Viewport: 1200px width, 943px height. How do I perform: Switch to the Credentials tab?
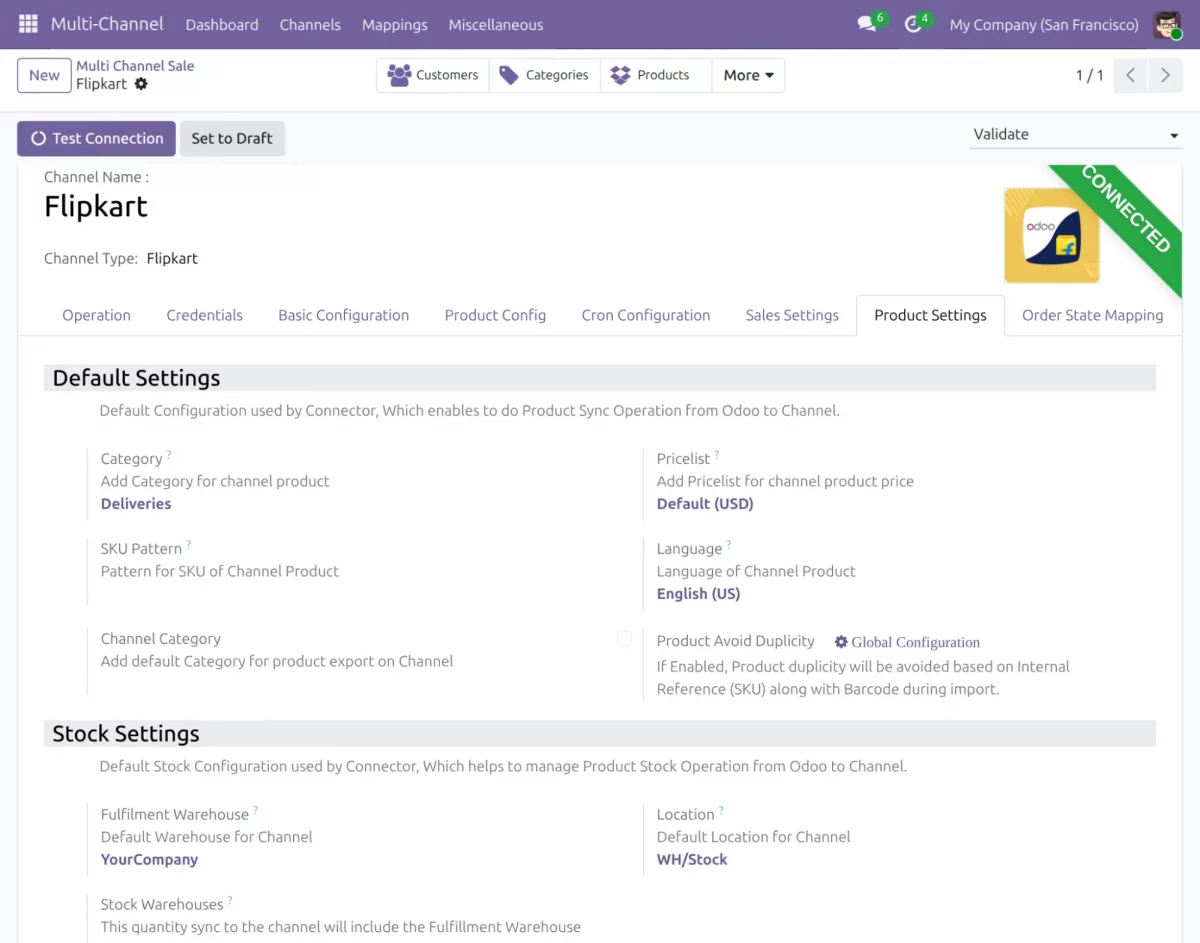tap(205, 315)
